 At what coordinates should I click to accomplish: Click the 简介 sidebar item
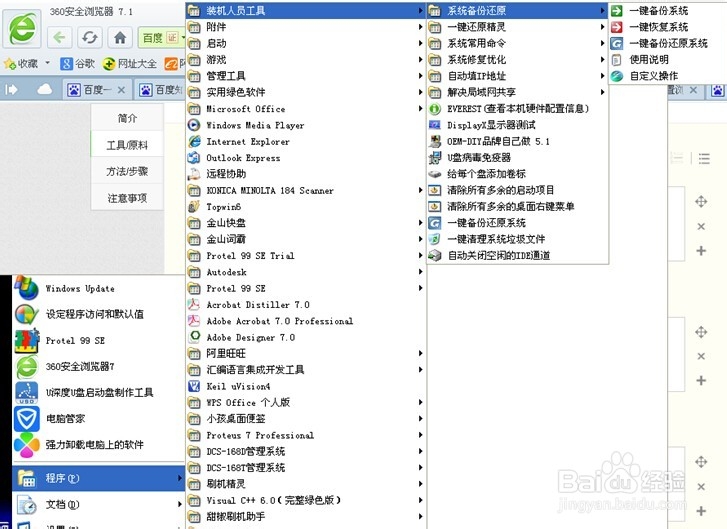click(x=127, y=118)
